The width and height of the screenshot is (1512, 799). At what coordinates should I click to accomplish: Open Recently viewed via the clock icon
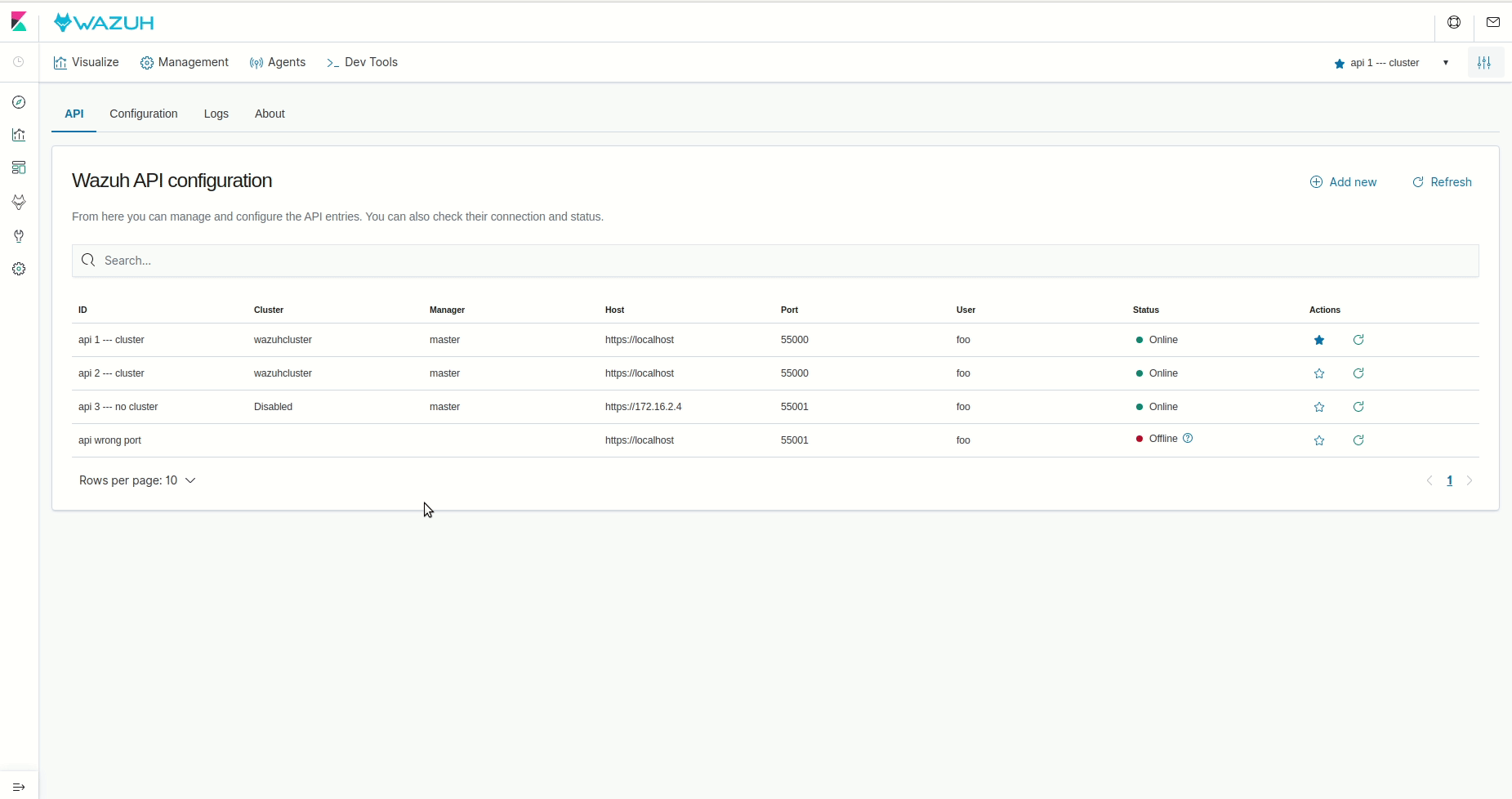tap(19, 61)
